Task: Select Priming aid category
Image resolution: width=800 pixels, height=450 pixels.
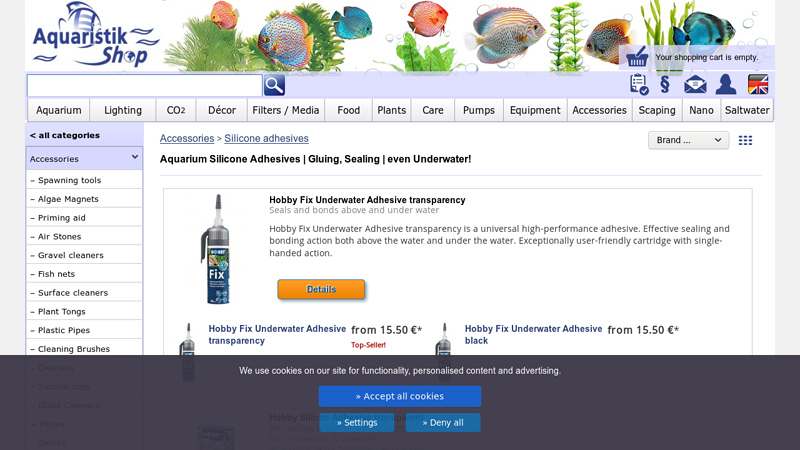Action: 84,218
